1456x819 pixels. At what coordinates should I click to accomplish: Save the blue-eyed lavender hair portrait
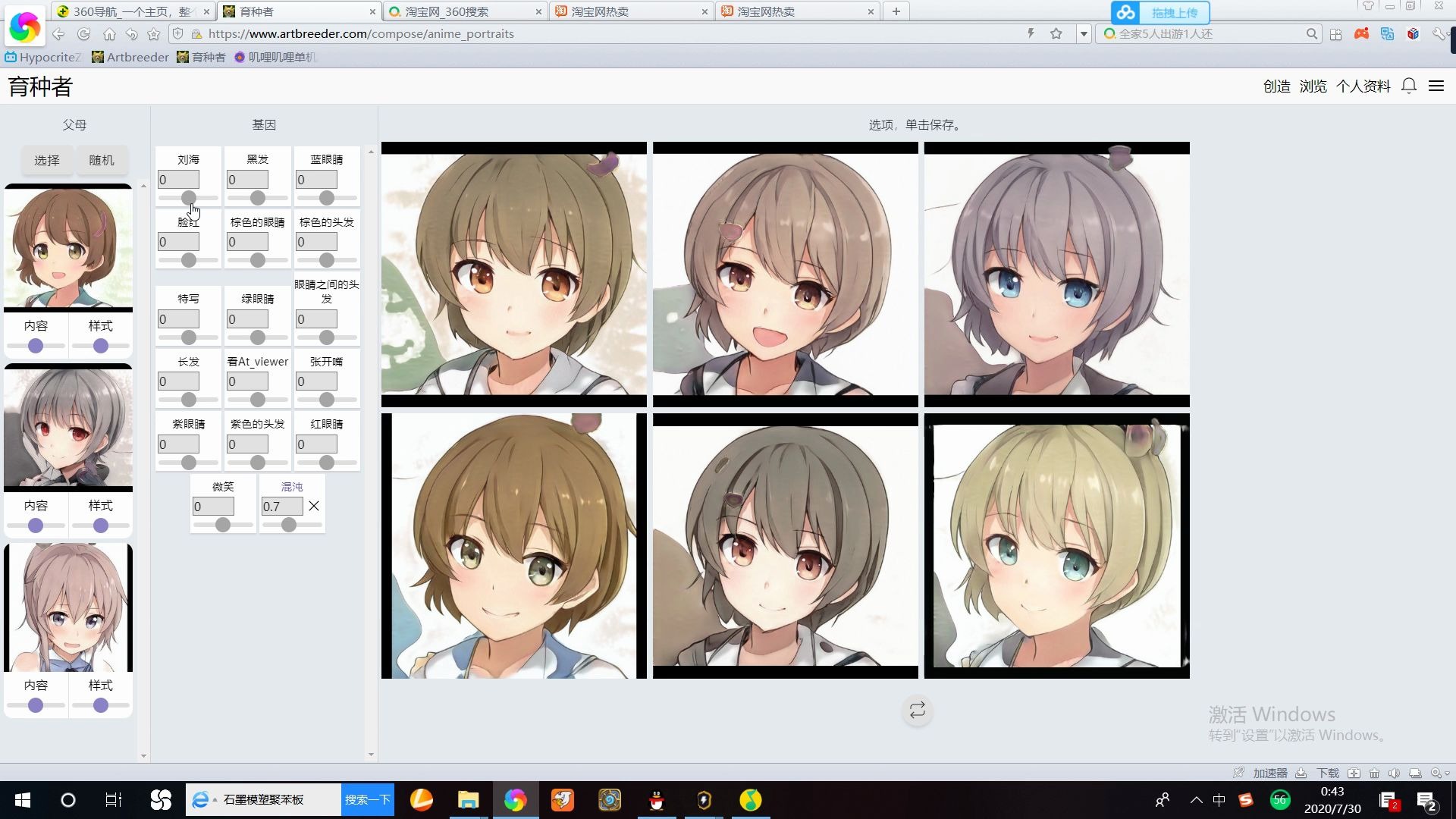point(1056,275)
